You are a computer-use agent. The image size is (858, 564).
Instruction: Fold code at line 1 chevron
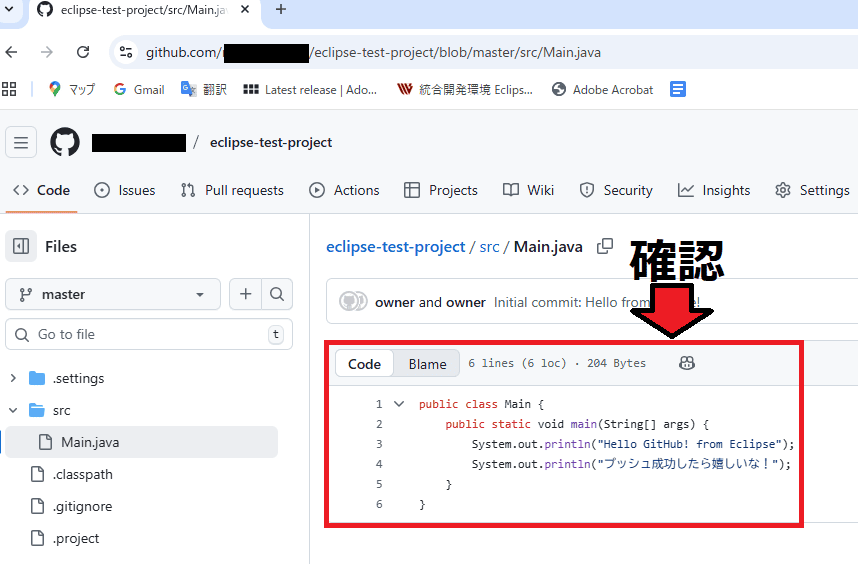pyautogui.click(x=399, y=404)
